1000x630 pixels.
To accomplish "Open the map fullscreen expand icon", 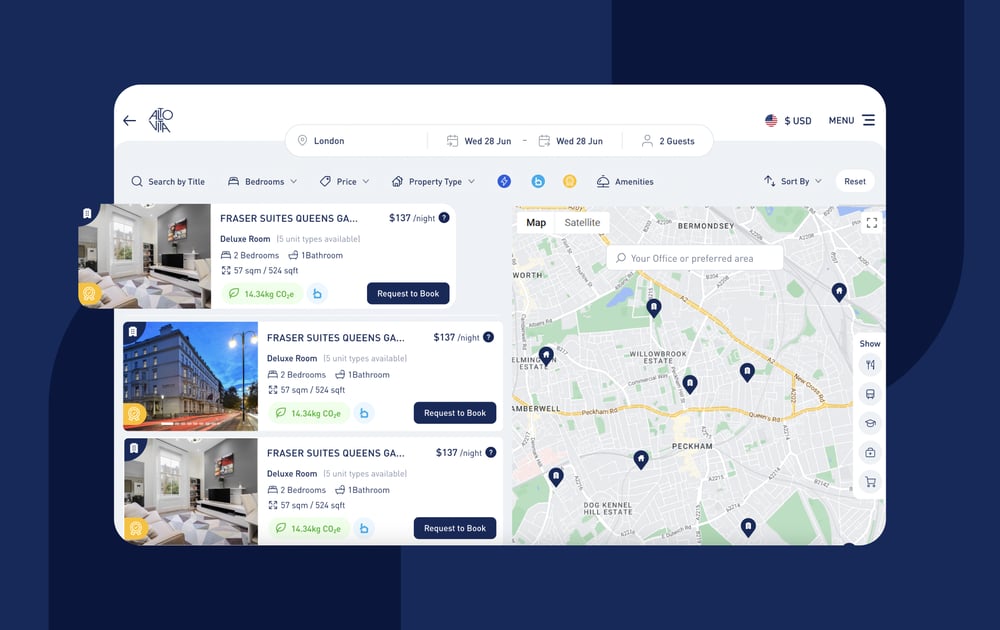I will pos(871,222).
